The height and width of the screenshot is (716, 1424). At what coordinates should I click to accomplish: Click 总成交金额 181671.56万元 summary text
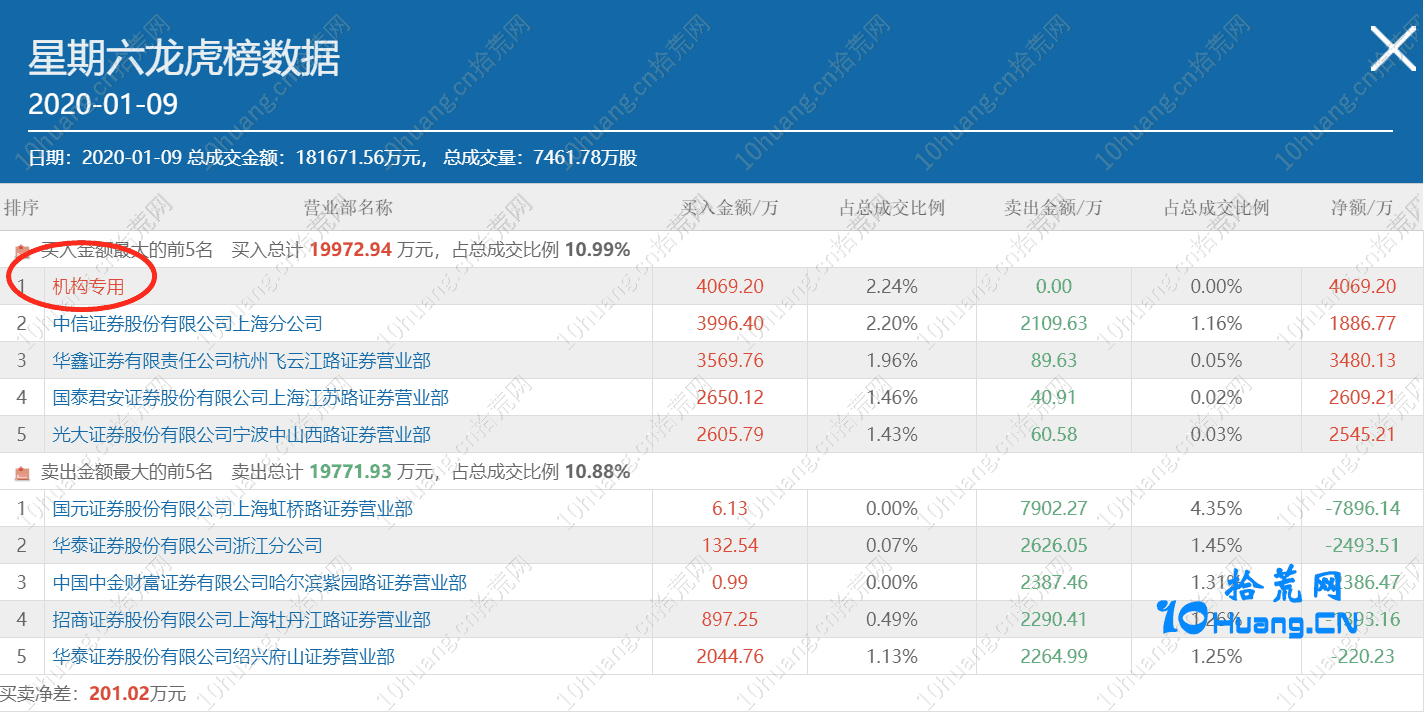pos(308,158)
